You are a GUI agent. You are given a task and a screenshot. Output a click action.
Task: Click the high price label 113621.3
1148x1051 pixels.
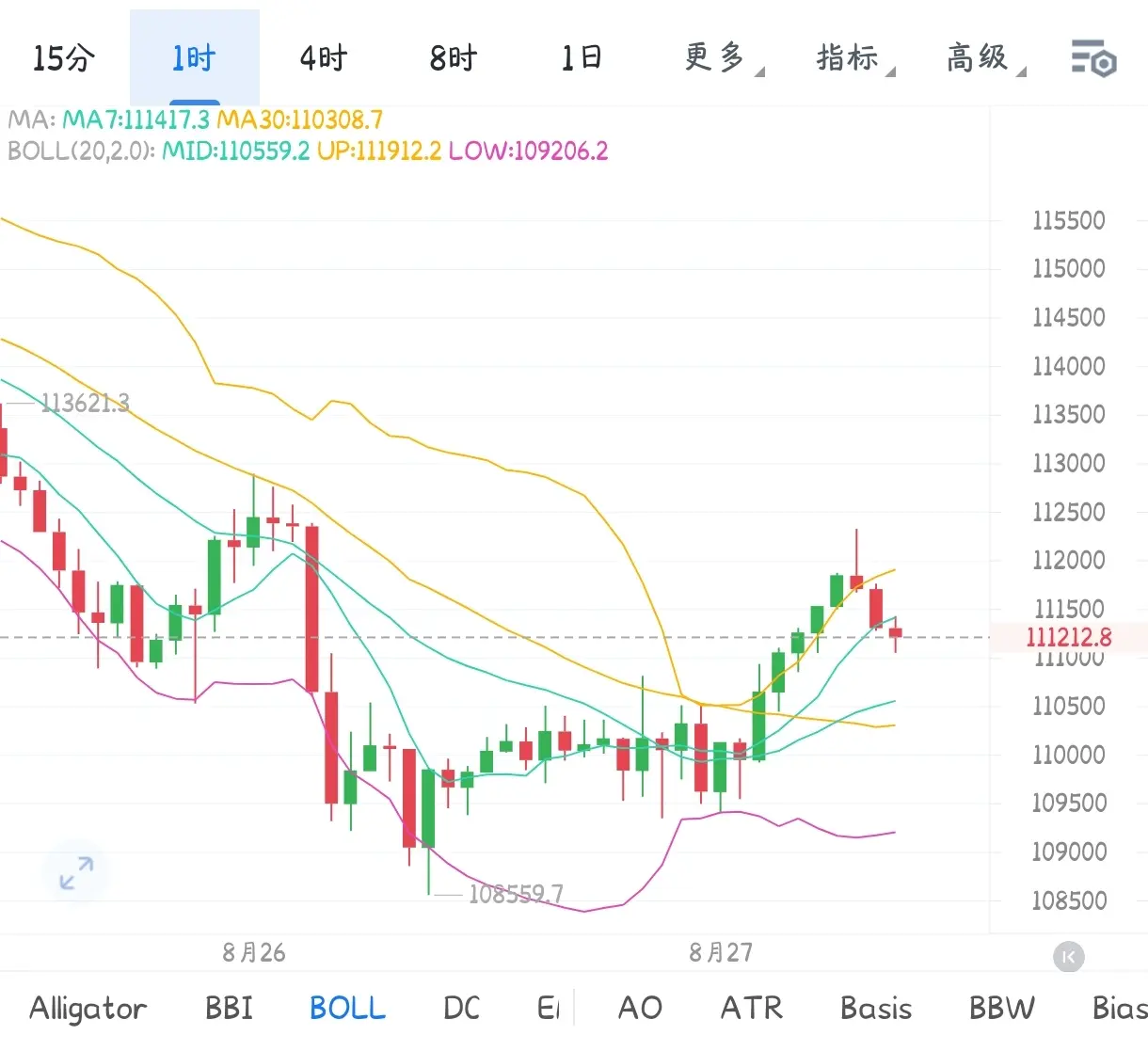tap(86, 404)
